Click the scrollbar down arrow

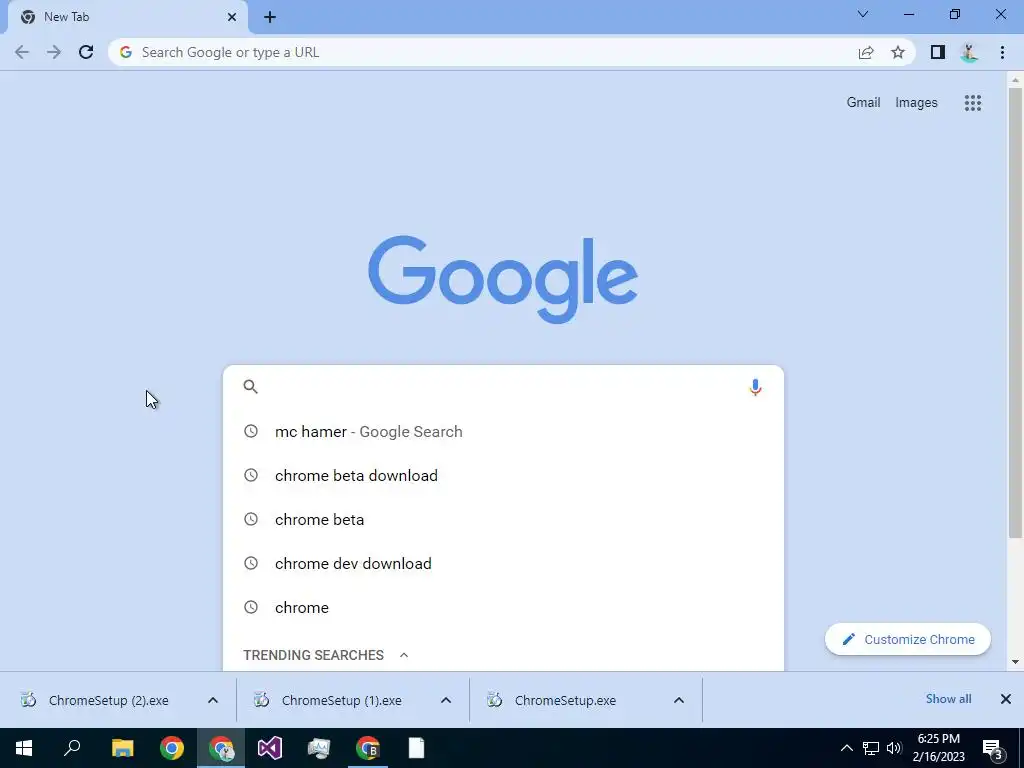(x=1015, y=662)
